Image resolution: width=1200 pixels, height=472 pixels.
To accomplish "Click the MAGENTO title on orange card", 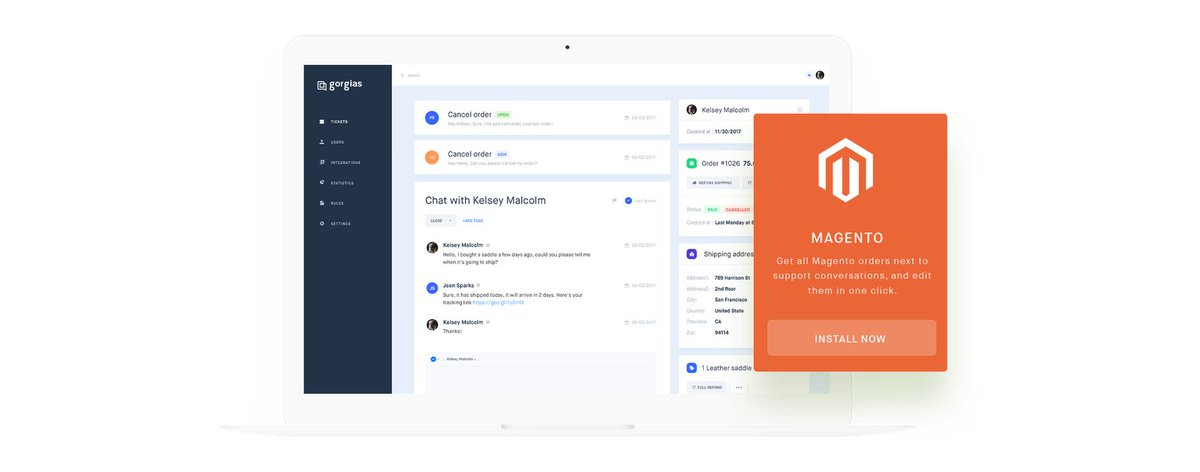I will point(847,238).
